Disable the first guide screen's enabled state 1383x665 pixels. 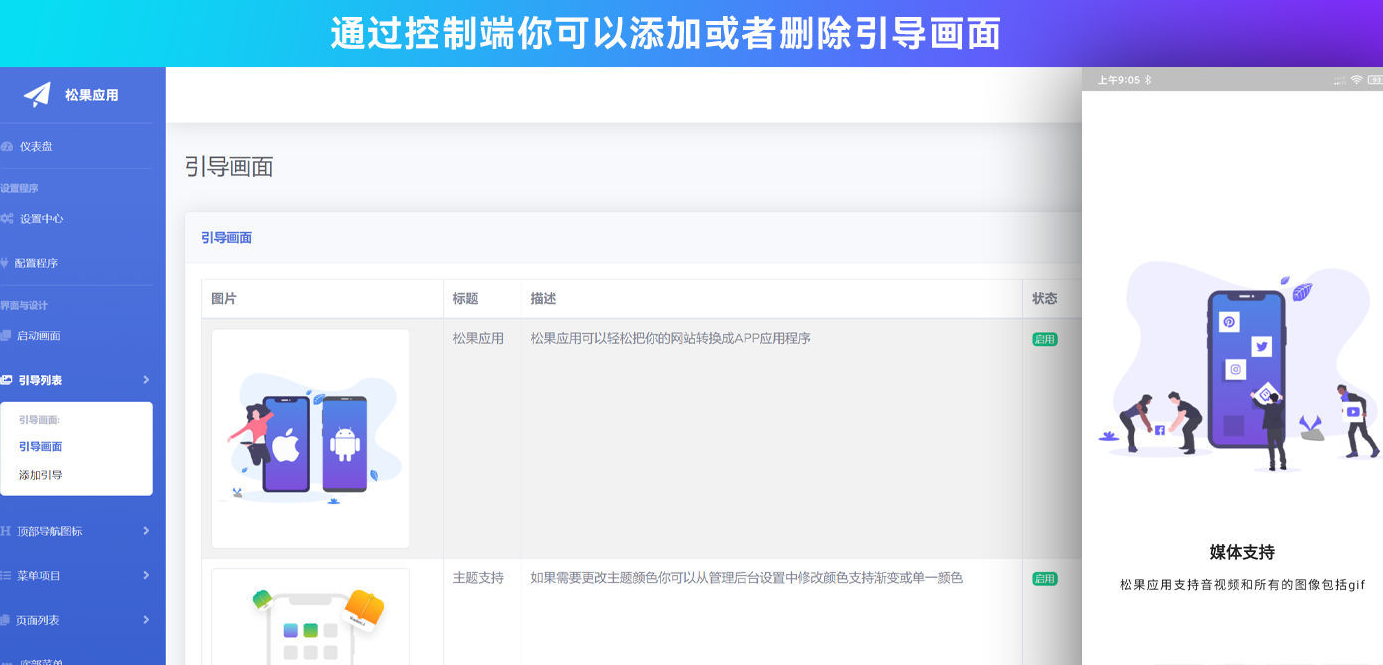click(x=1043, y=338)
